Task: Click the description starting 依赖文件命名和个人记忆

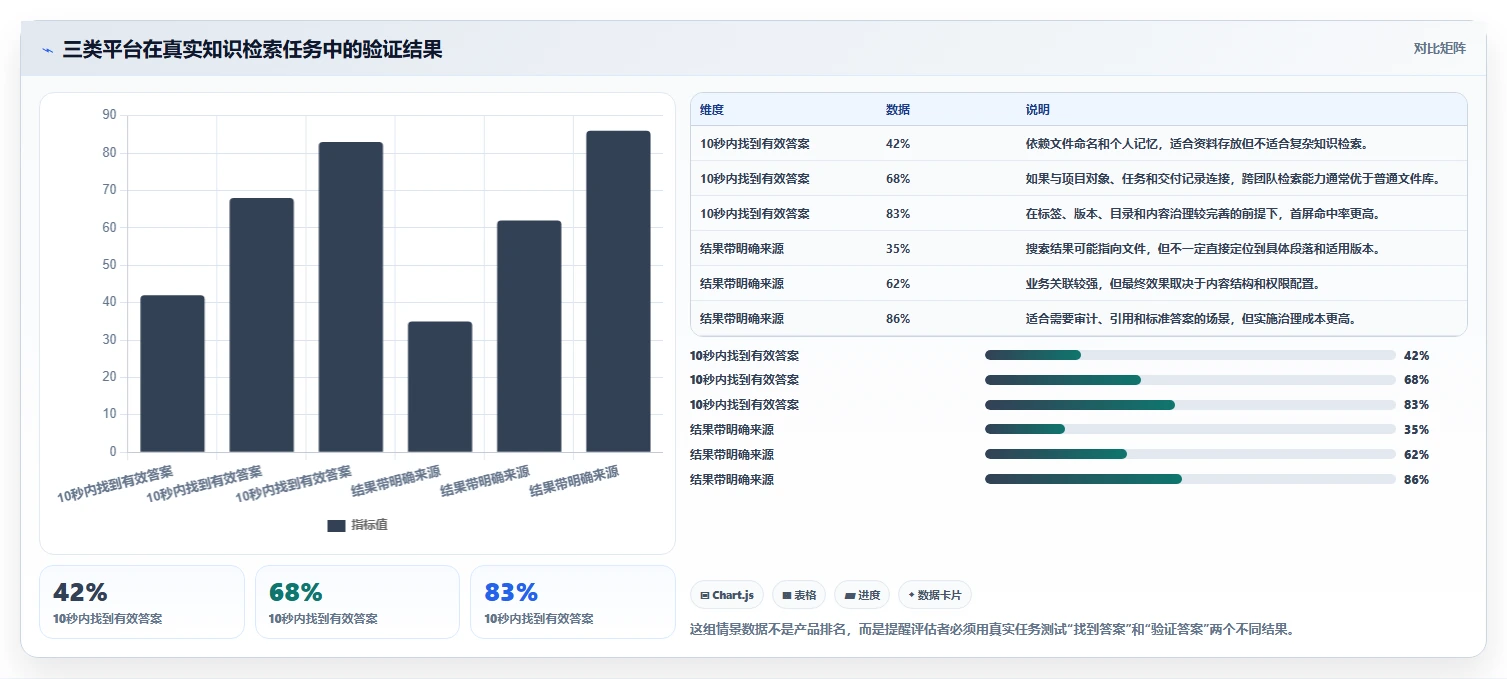Action: (x=1197, y=144)
